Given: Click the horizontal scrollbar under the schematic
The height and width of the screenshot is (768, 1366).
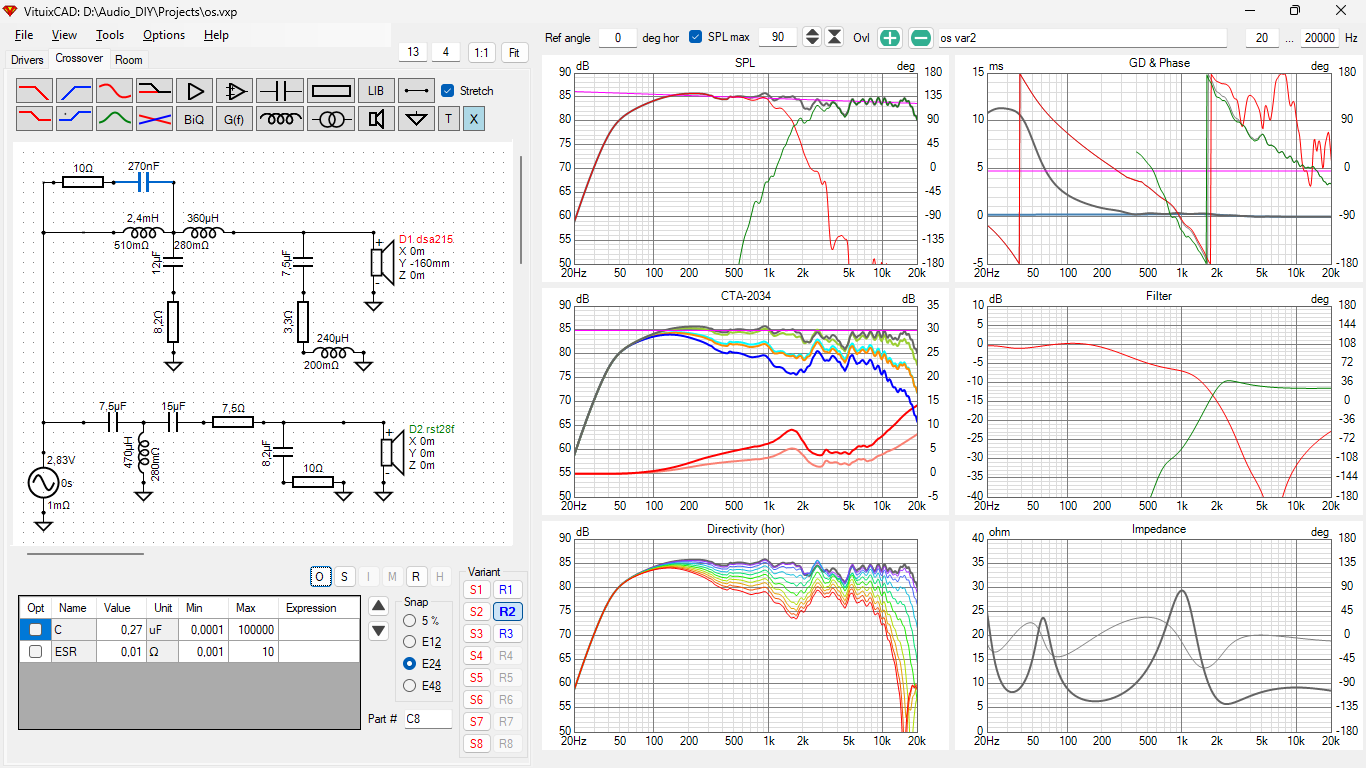Looking at the screenshot, I should pos(86,553).
